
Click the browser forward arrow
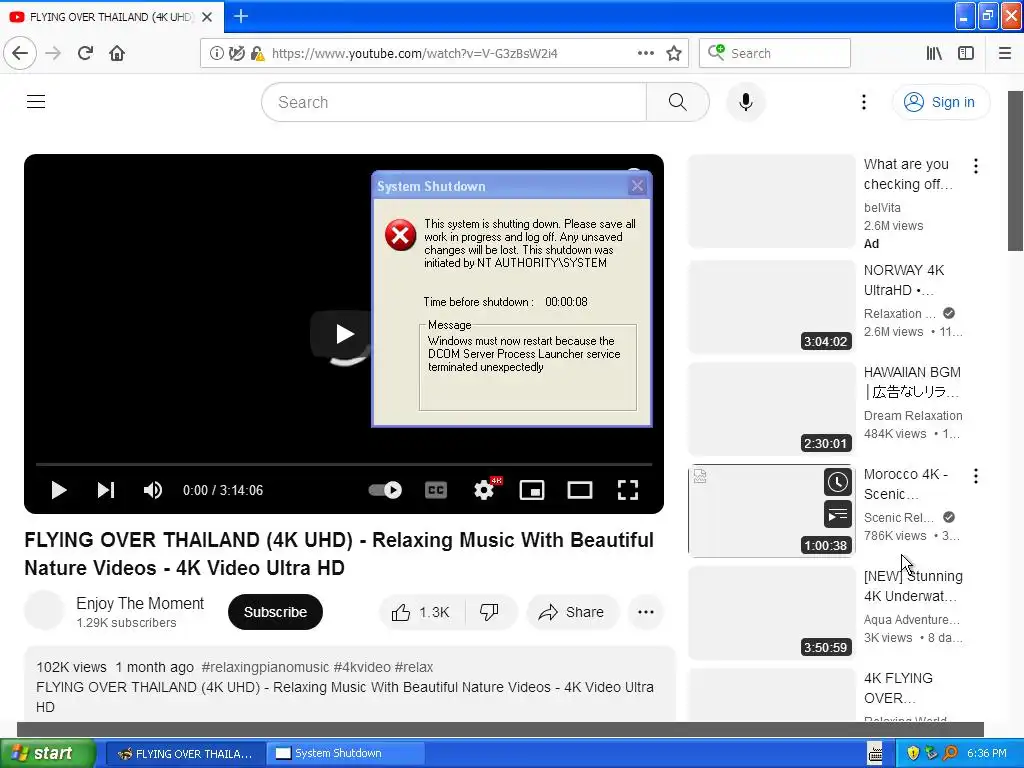pos(53,53)
